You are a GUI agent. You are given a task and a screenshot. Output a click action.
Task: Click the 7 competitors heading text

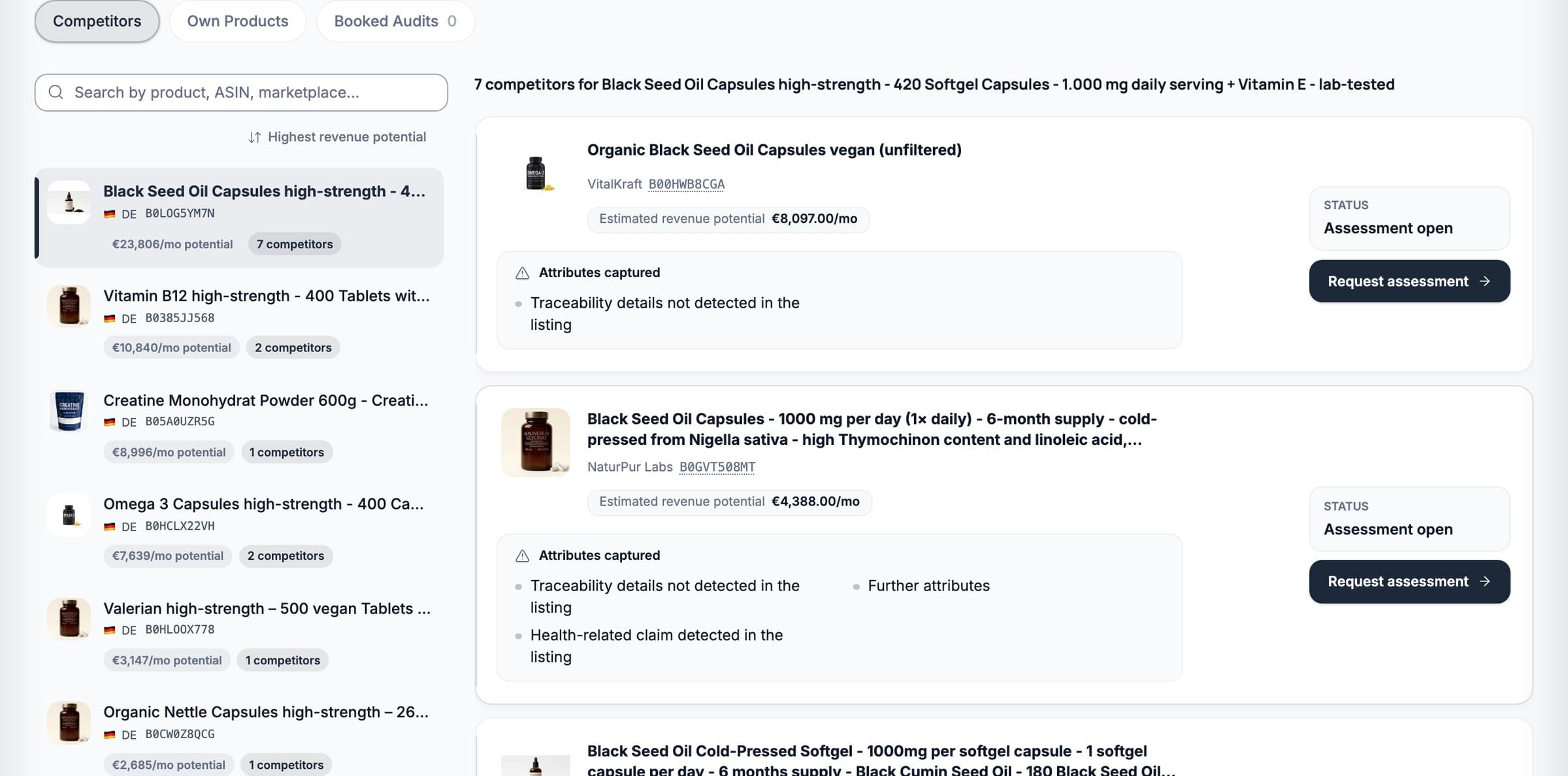tap(934, 84)
